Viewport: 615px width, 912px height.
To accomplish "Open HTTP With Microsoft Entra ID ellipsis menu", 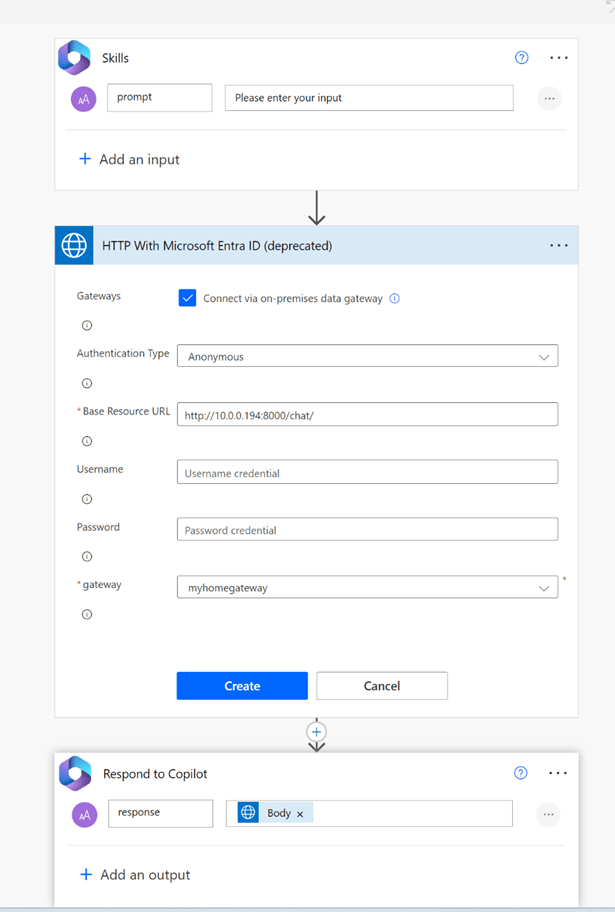I will click(559, 245).
